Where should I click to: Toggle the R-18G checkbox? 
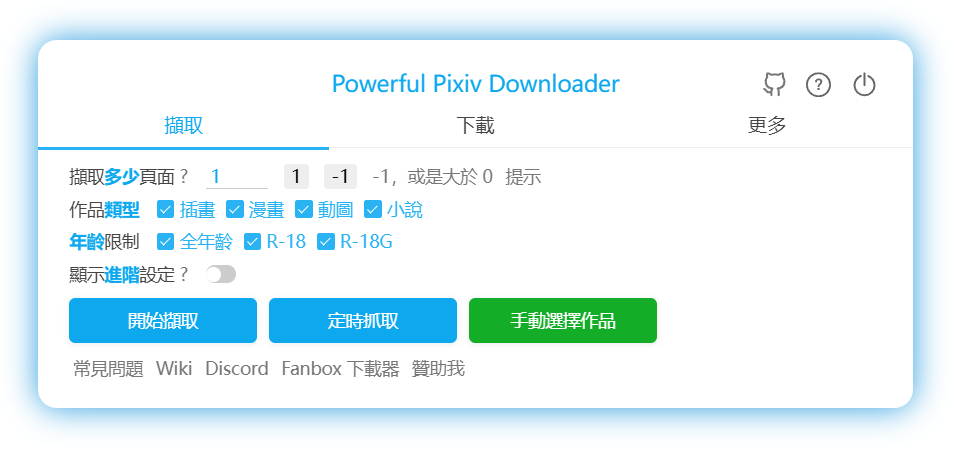click(x=326, y=242)
